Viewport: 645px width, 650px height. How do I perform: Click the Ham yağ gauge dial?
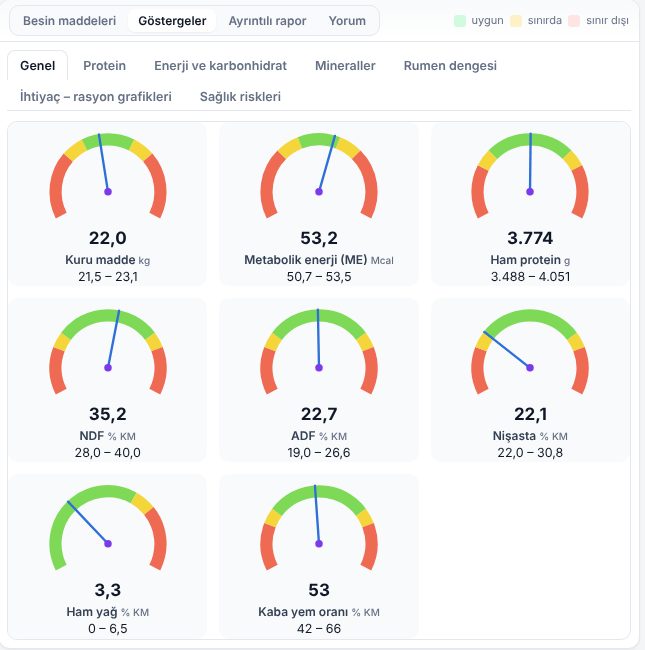(108, 527)
